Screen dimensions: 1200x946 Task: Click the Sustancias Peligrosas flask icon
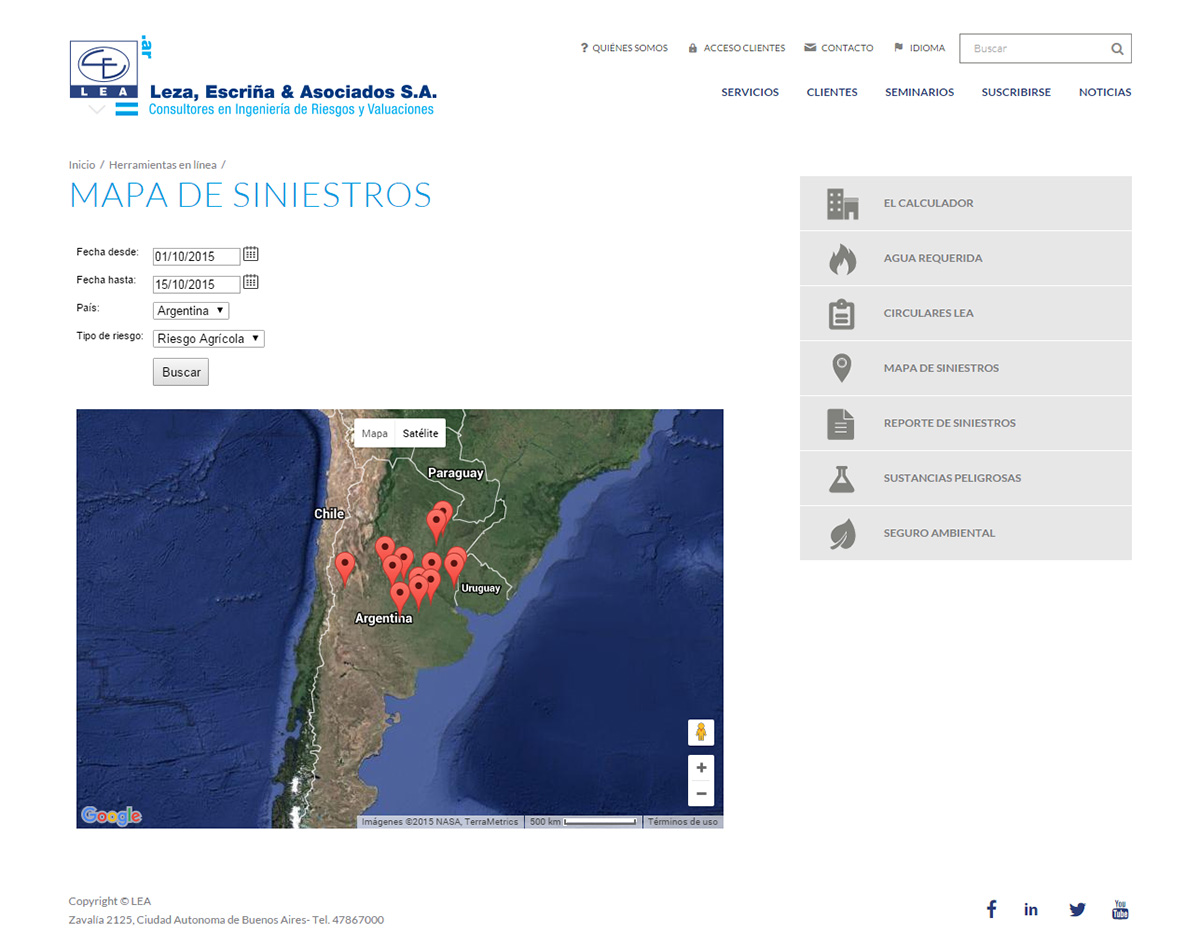(x=842, y=478)
